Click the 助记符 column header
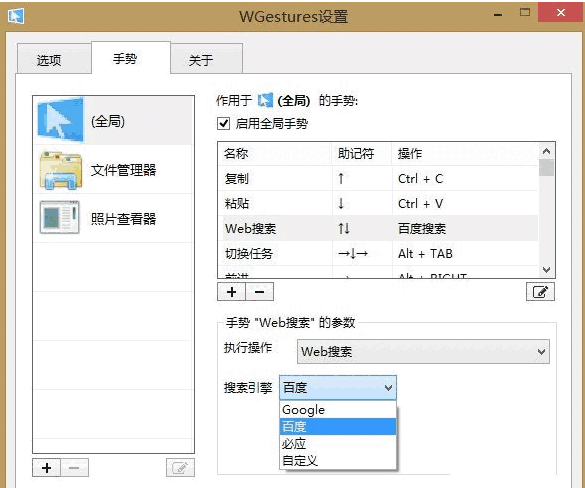The width and height of the screenshot is (585, 488). 362,154
